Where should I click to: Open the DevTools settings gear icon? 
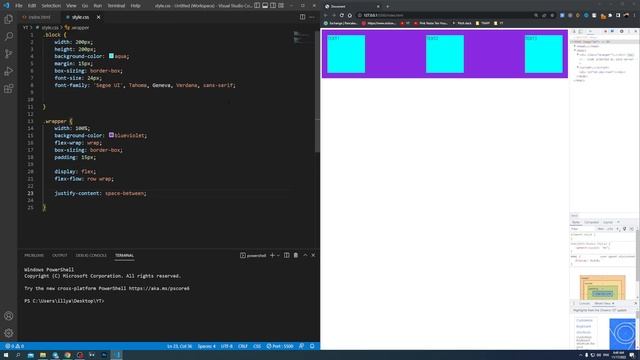[x=622, y=31]
